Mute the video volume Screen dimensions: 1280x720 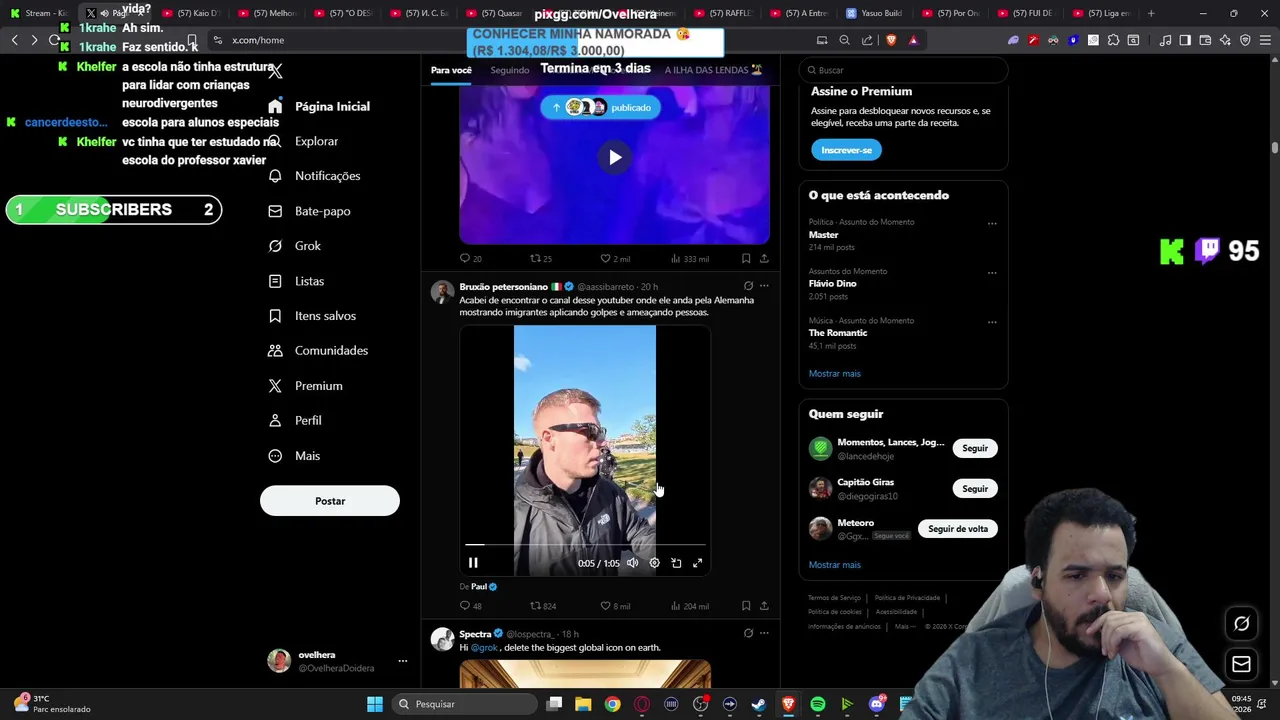pos(632,563)
